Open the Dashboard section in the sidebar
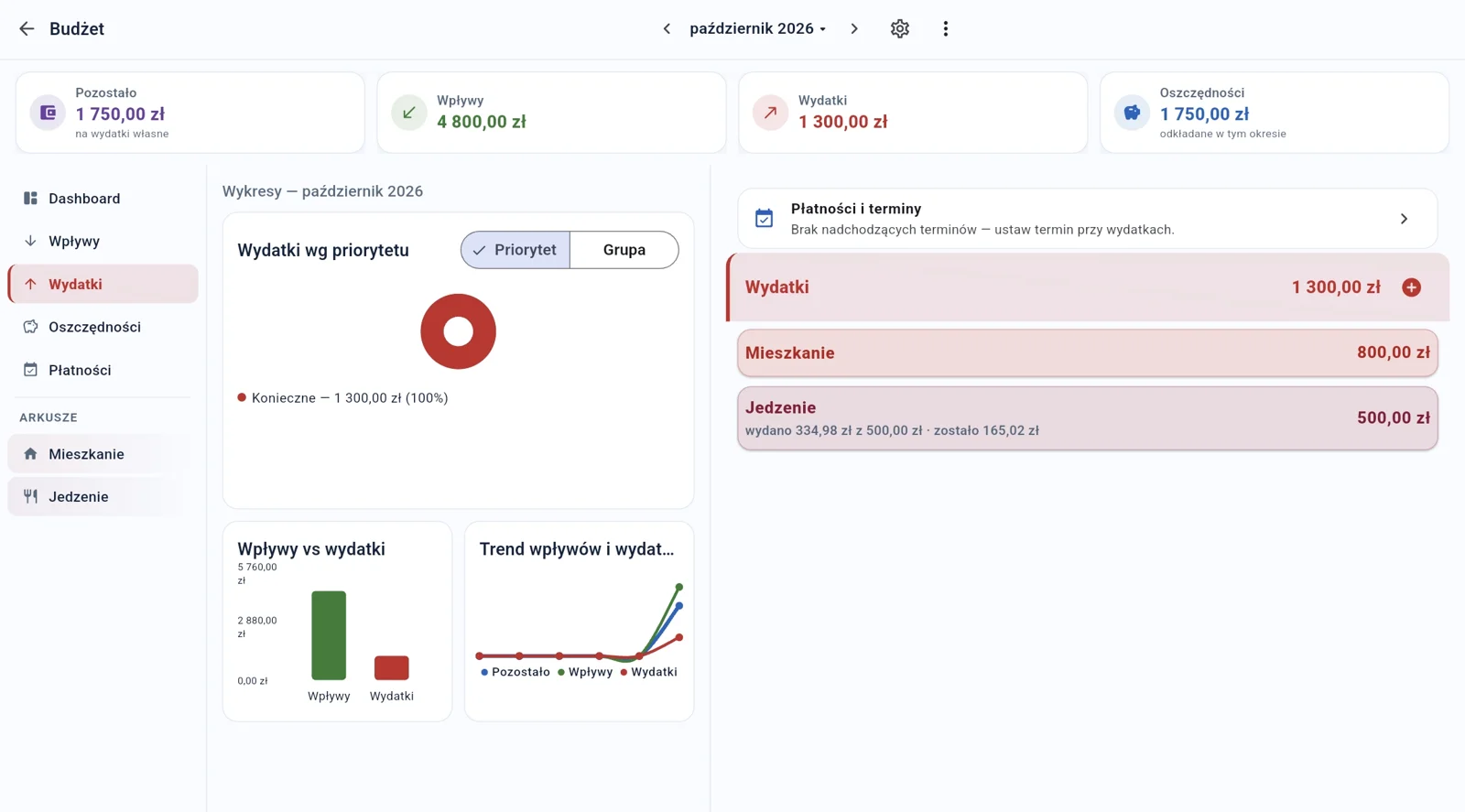This screenshot has height=812, width=1465. (103, 199)
